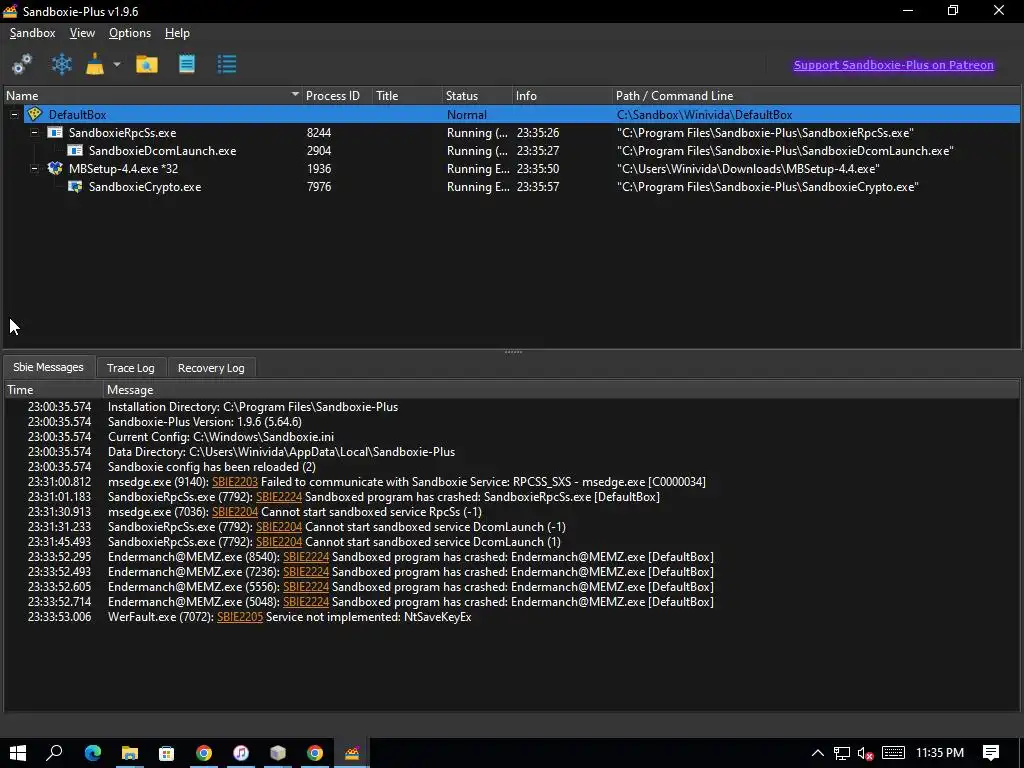Open SBIE2224 link for Endermanch@MEMZ.exe (5556)
This screenshot has width=1024, height=768.
point(306,587)
